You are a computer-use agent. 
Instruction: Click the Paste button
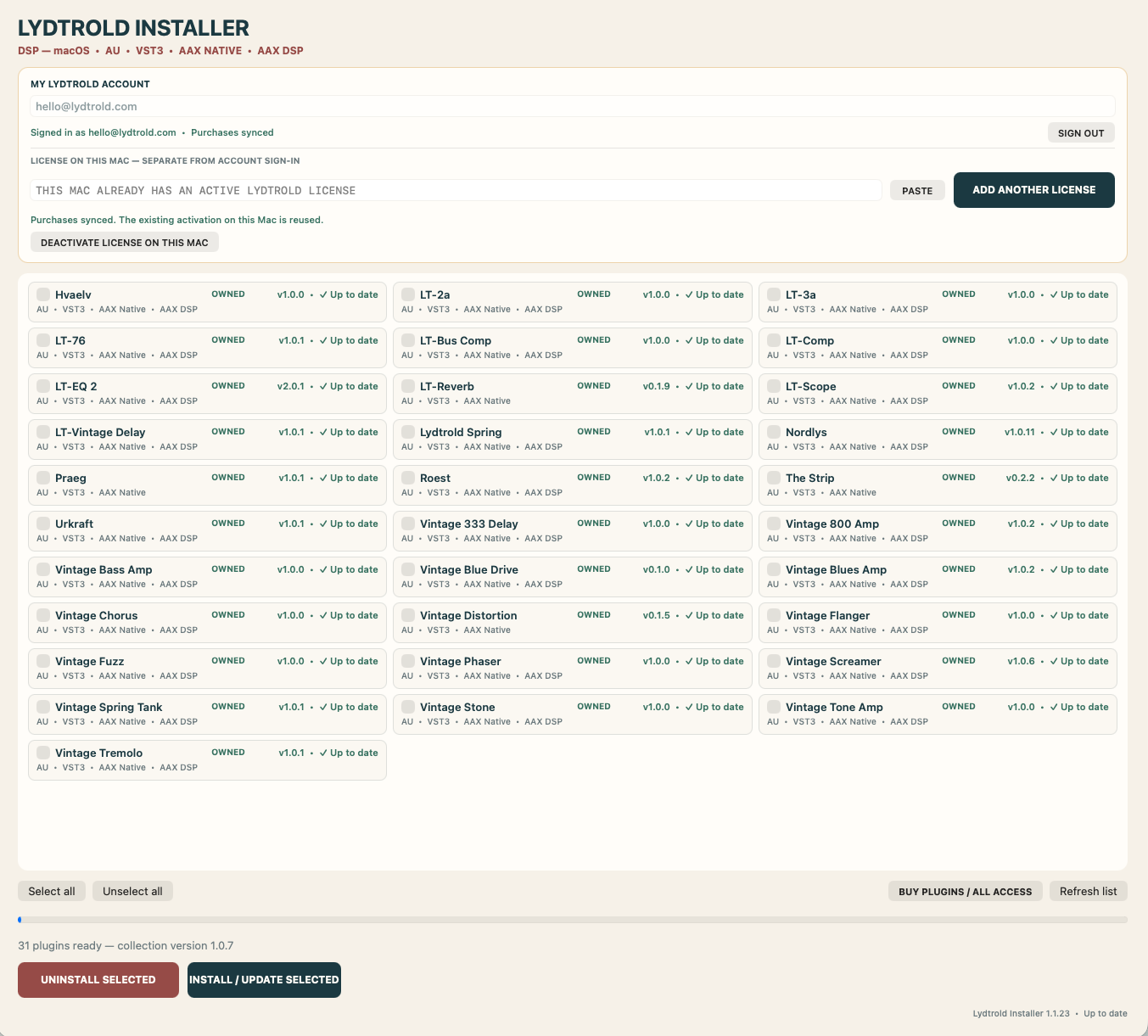[917, 191]
